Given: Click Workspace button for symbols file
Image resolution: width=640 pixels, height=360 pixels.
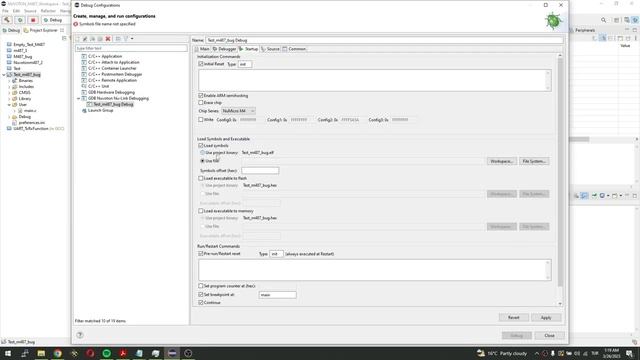Looking at the screenshot, I should (502, 162).
